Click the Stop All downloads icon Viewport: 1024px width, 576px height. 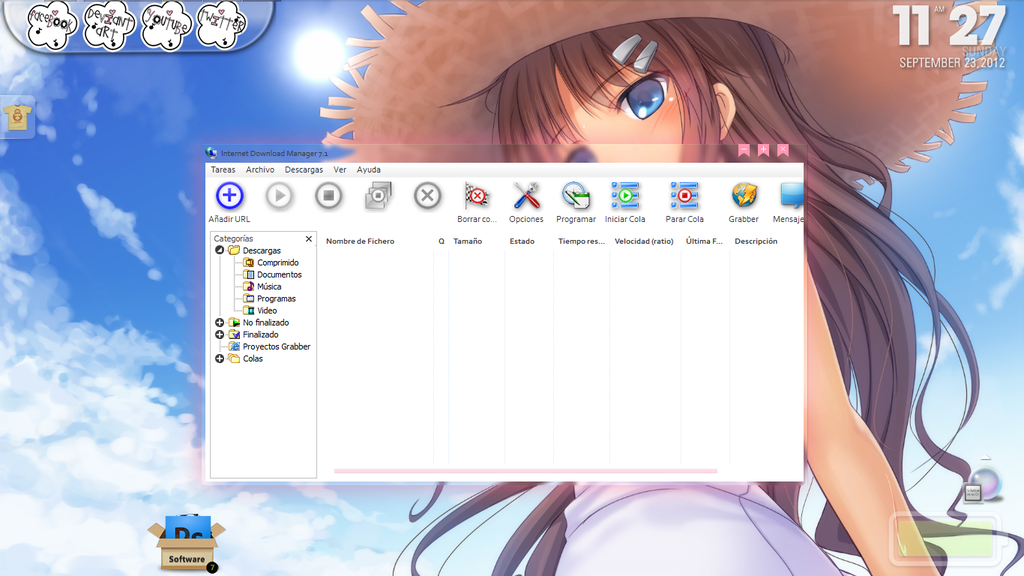click(x=378, y=196)
